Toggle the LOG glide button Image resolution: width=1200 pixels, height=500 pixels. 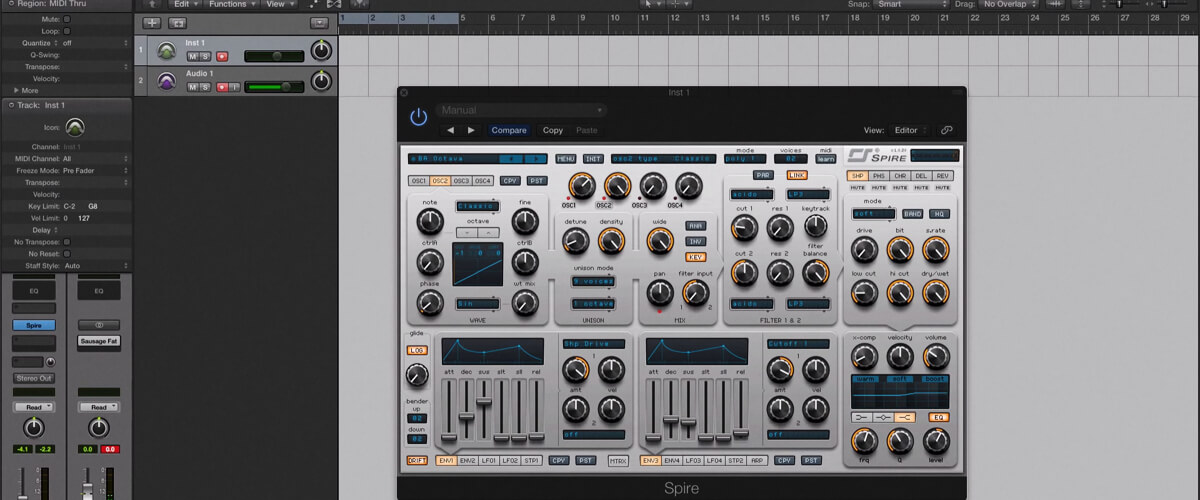[416, 351]
